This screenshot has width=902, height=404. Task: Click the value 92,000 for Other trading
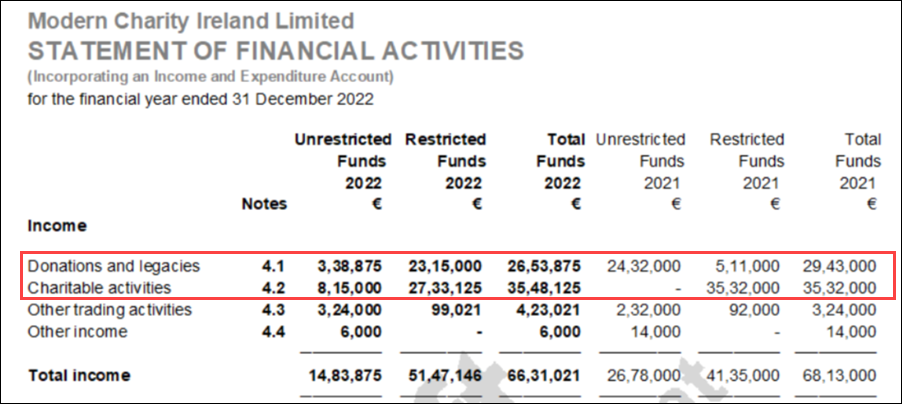click(x=755, y=310)
